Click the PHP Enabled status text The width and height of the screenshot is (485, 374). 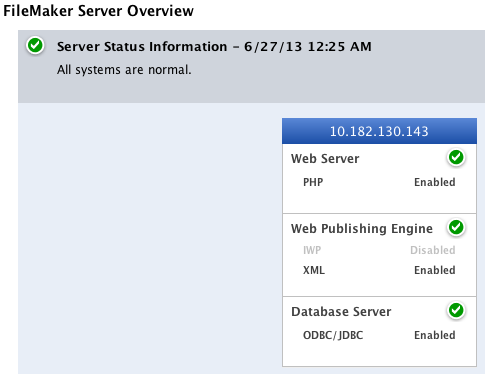click(x=435, y=182)
